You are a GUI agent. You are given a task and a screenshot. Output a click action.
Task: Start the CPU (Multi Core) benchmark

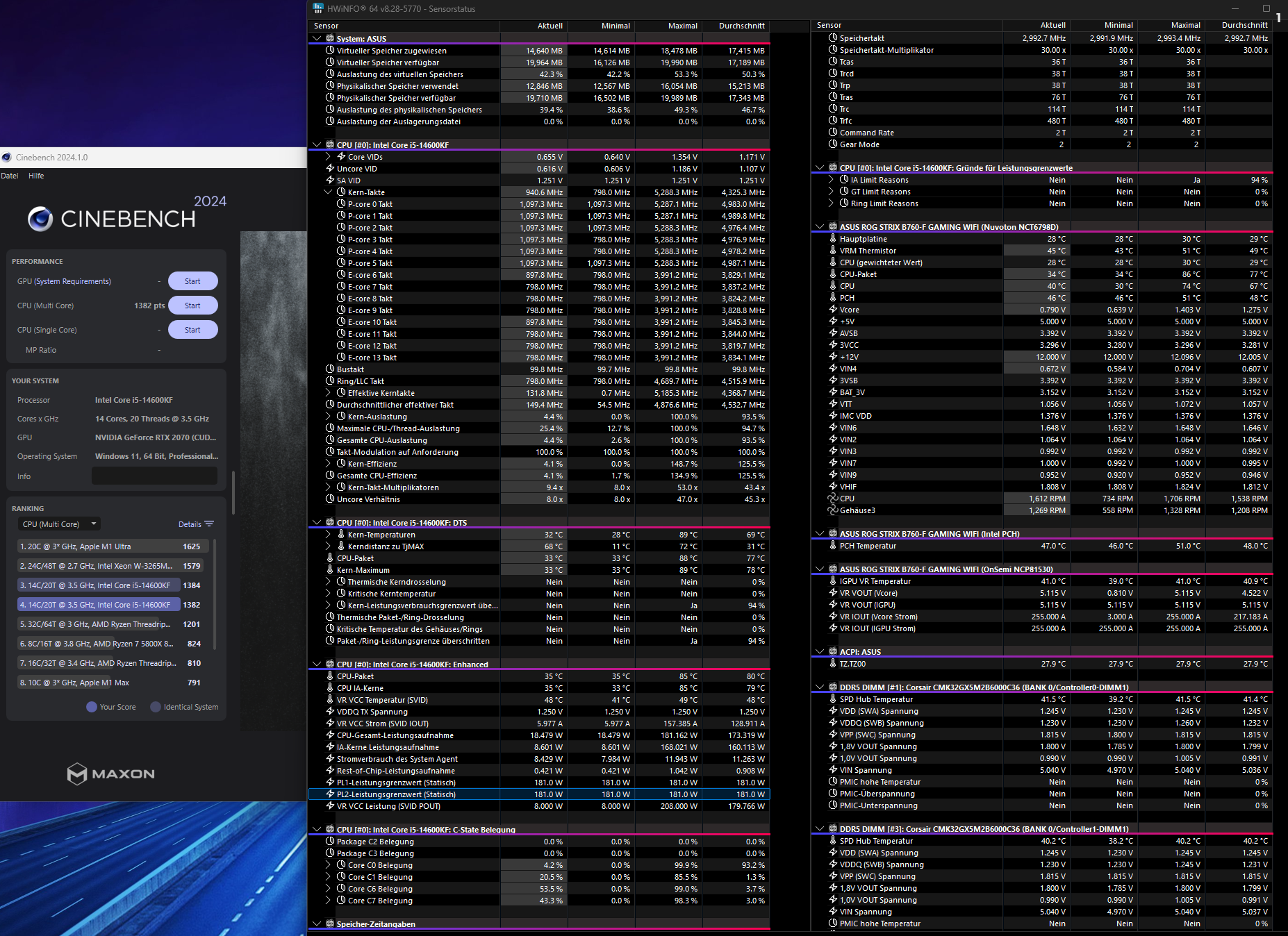tap(192, 306)
